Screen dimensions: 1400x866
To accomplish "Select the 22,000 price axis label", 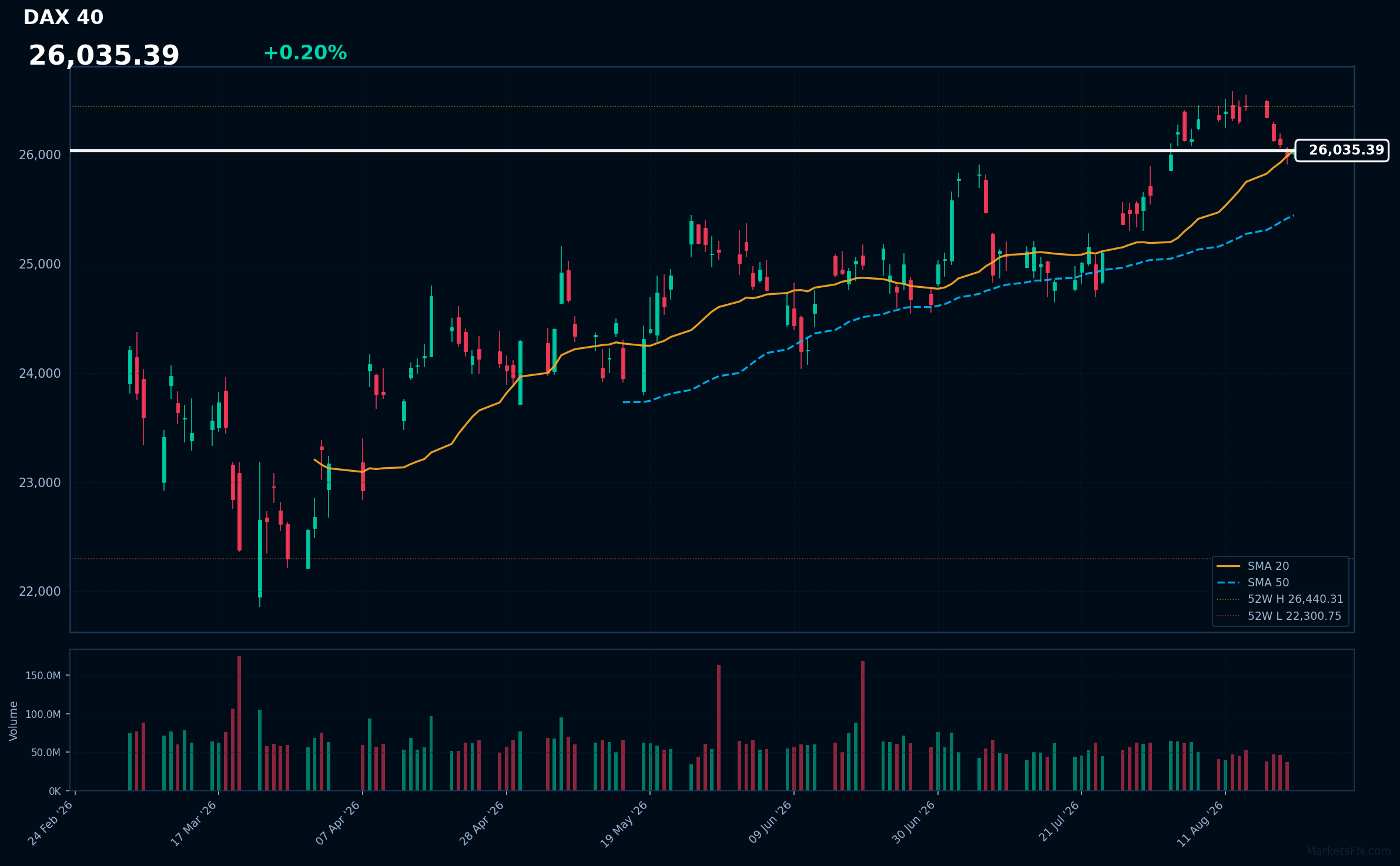I will (x=40, y=592).
